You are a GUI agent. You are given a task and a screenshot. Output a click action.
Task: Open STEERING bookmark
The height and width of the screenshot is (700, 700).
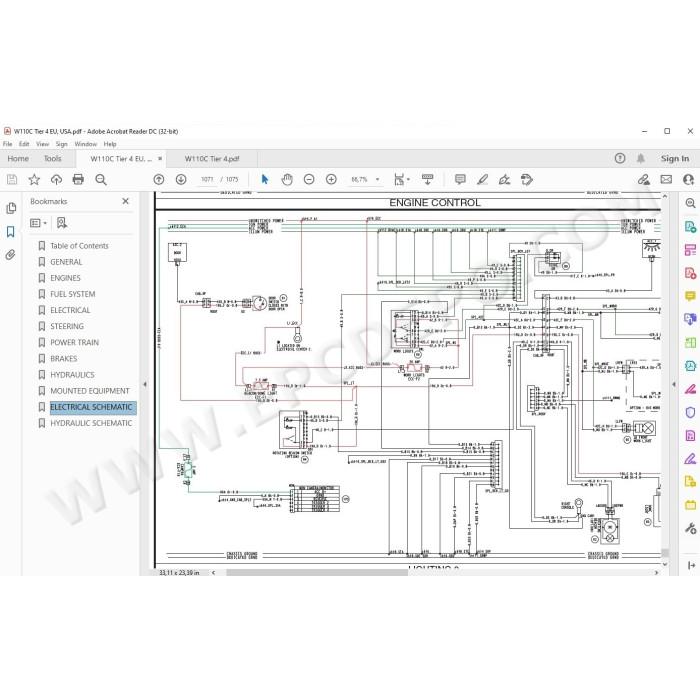pos(67,326)
